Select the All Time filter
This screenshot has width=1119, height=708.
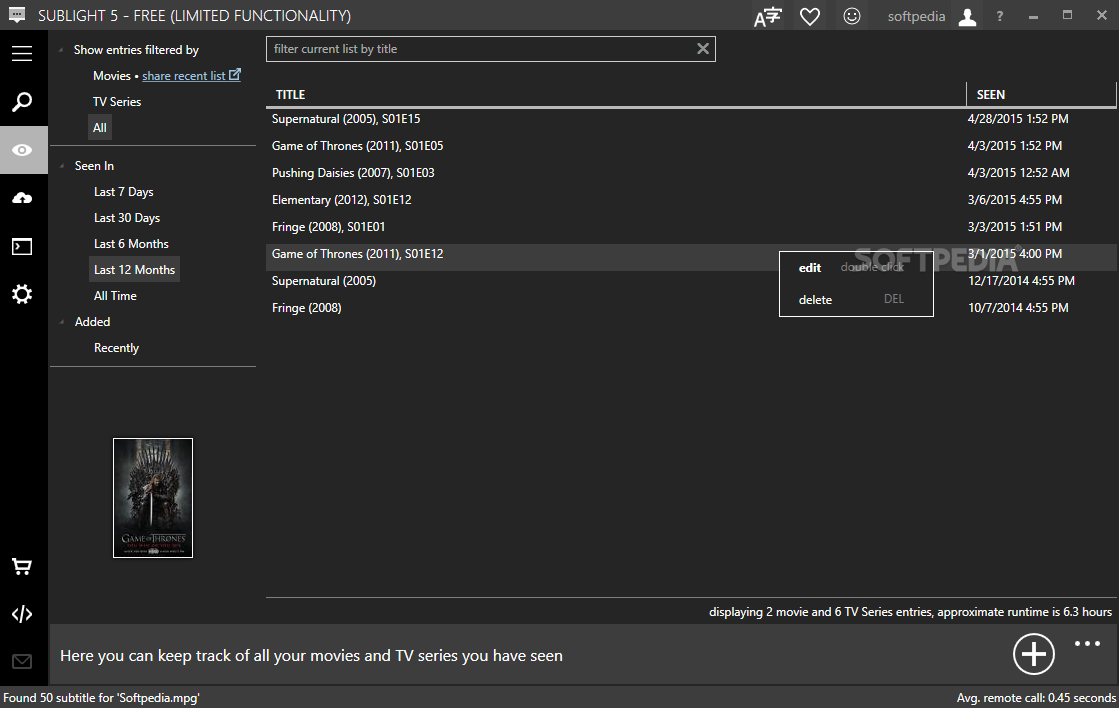(115, 295)
